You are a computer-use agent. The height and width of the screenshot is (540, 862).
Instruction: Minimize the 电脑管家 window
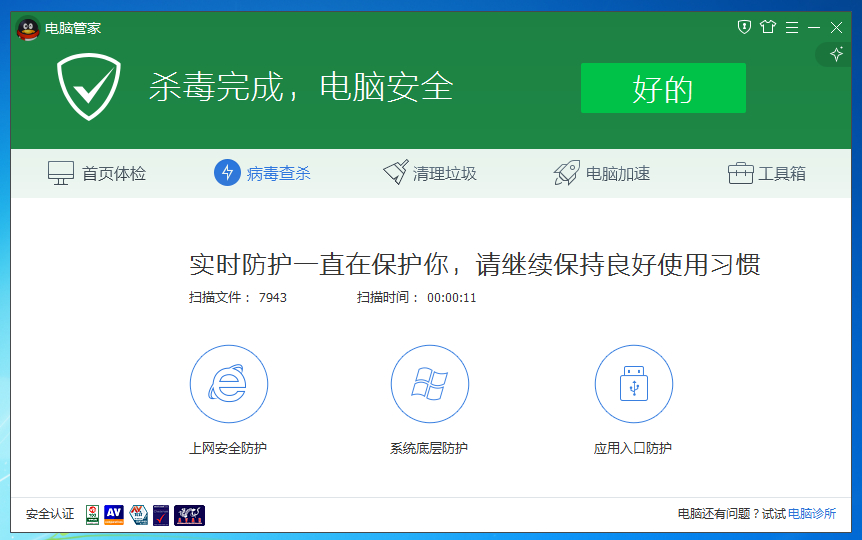point(814,27)
